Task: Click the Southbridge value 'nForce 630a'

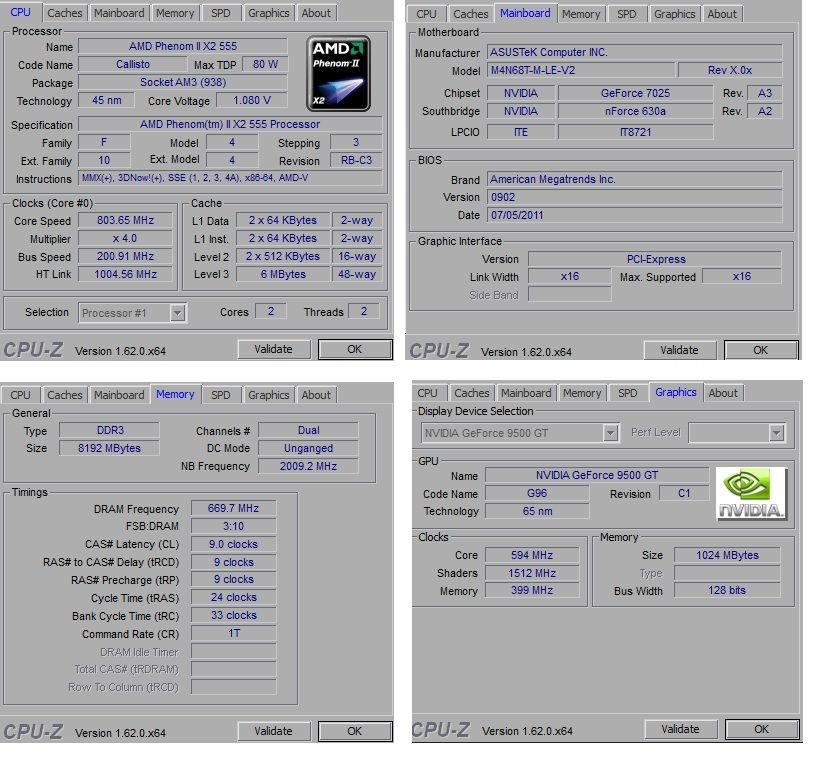Action: click(x=635, y=111)
